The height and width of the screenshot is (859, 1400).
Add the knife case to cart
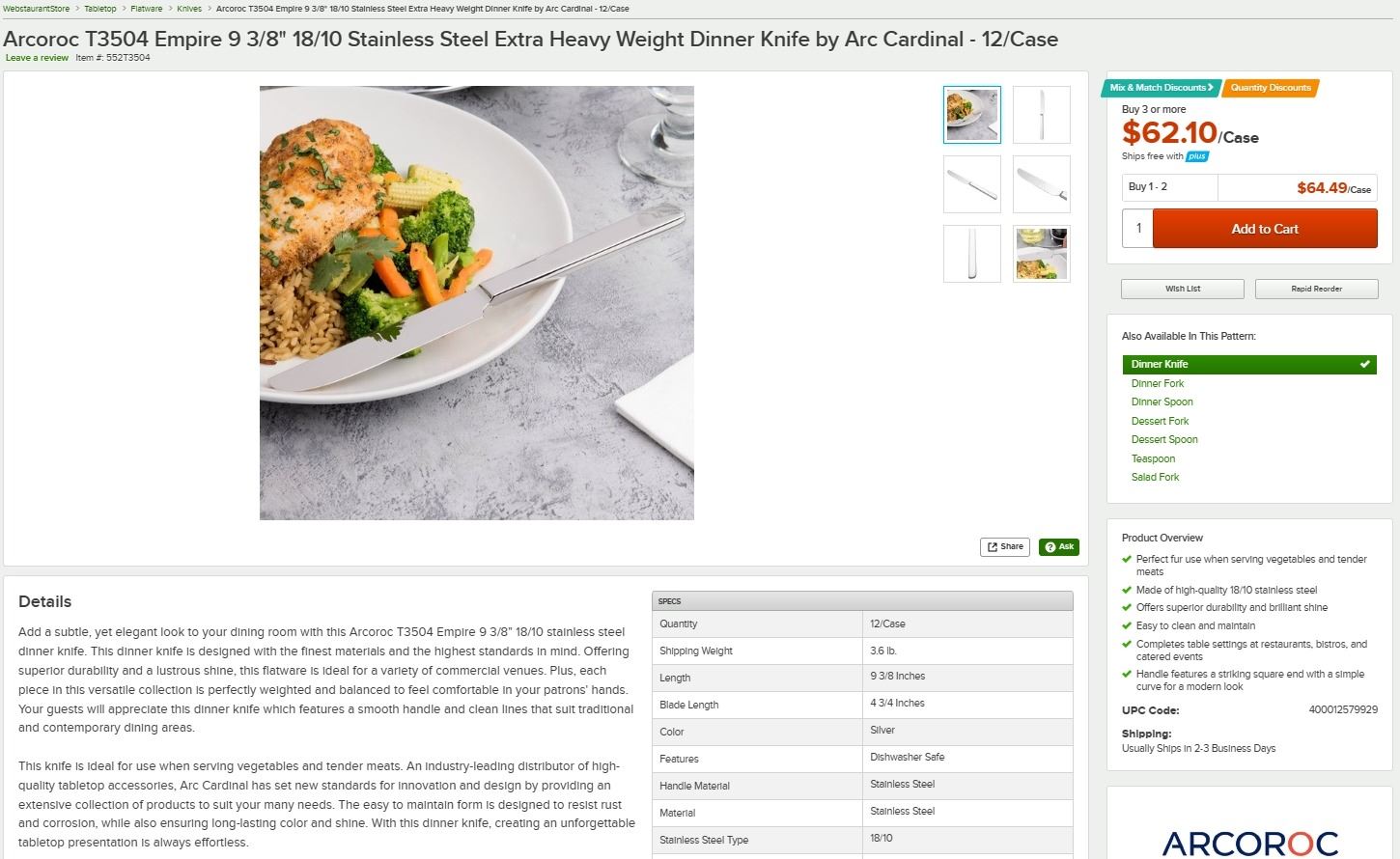click(1265, 229)
